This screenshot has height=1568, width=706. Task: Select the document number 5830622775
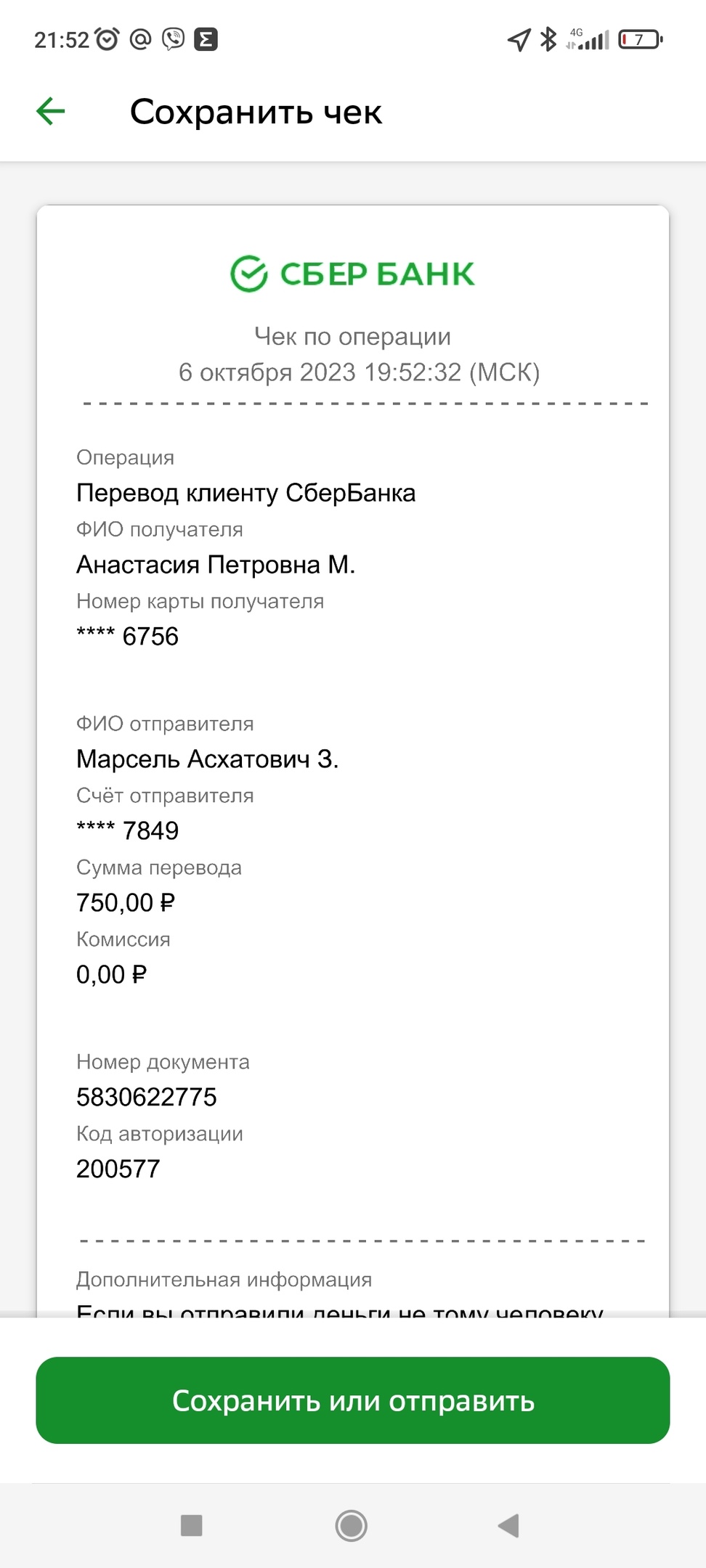point(147,1097)
